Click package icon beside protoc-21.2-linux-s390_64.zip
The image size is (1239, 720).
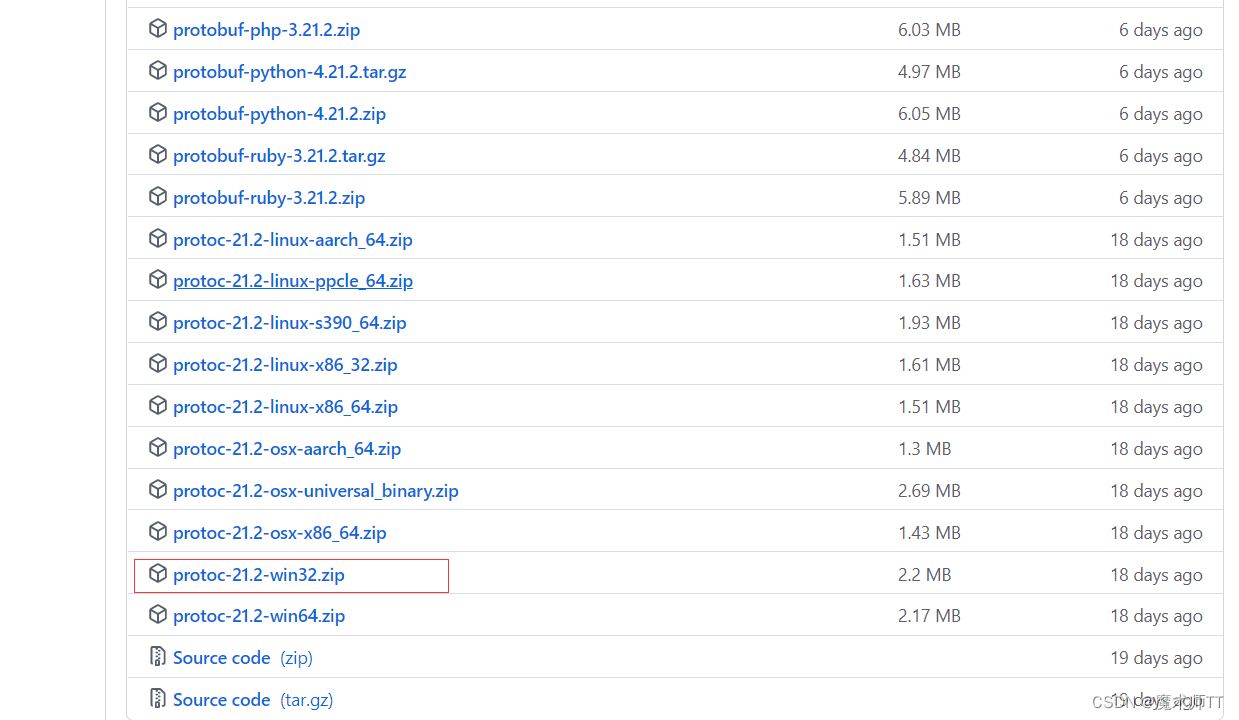click(157, 322)
